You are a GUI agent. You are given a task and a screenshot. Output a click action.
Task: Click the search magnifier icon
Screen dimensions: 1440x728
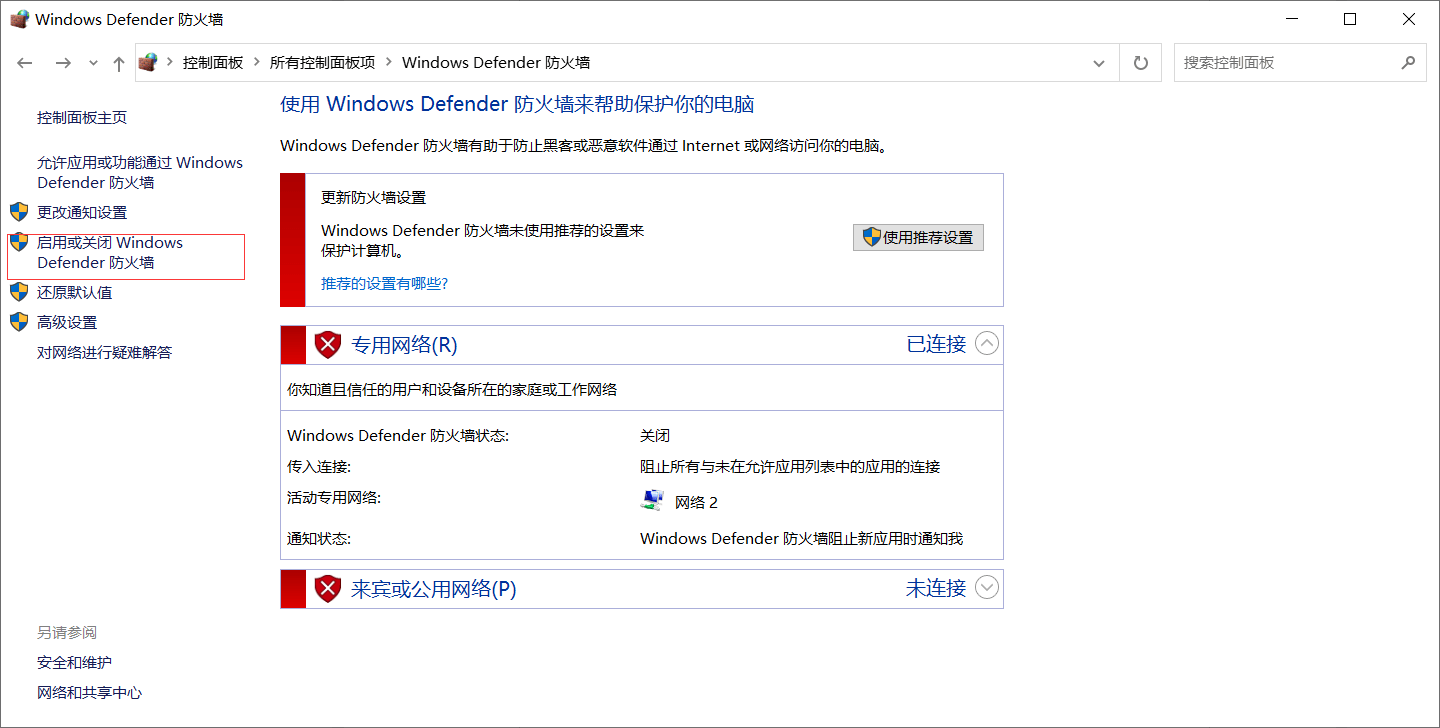[1408, 62]
